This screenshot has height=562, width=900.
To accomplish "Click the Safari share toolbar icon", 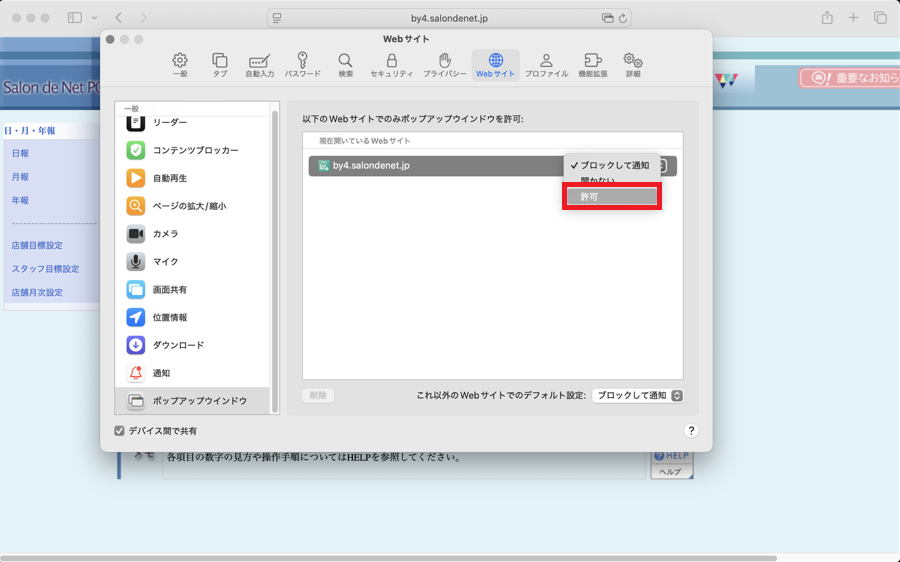I will tap(827, 18).
